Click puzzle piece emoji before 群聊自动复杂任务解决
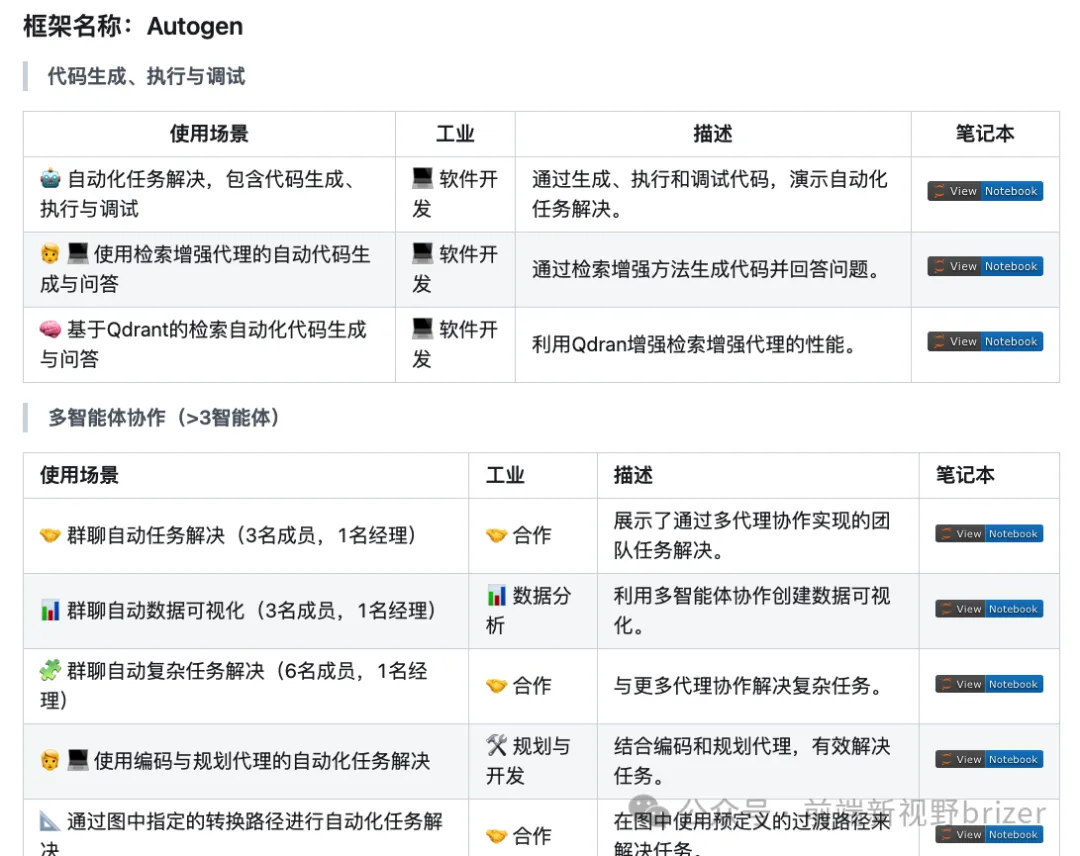This screenshot has height=856, width=1080. pyautogui.click(x=50, y=669)
